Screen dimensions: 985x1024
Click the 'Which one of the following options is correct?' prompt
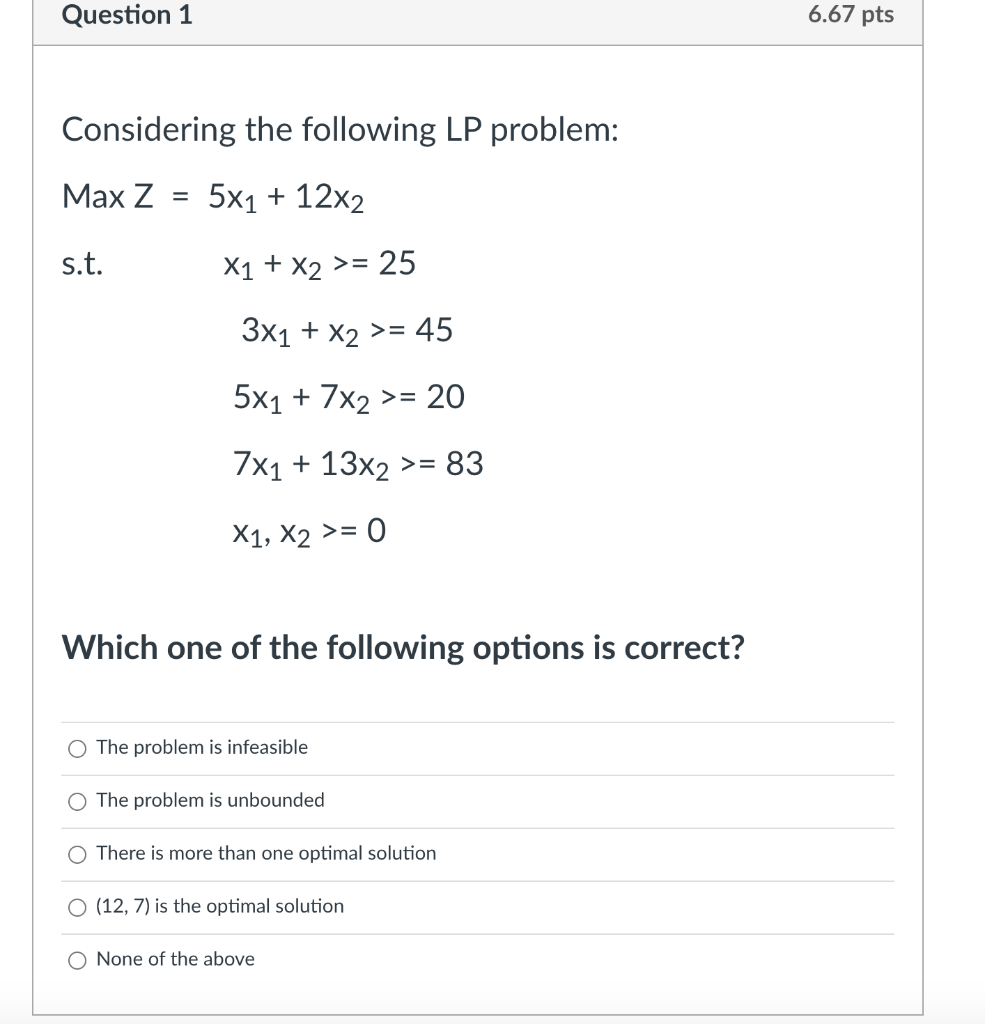(x=404, y=648)
